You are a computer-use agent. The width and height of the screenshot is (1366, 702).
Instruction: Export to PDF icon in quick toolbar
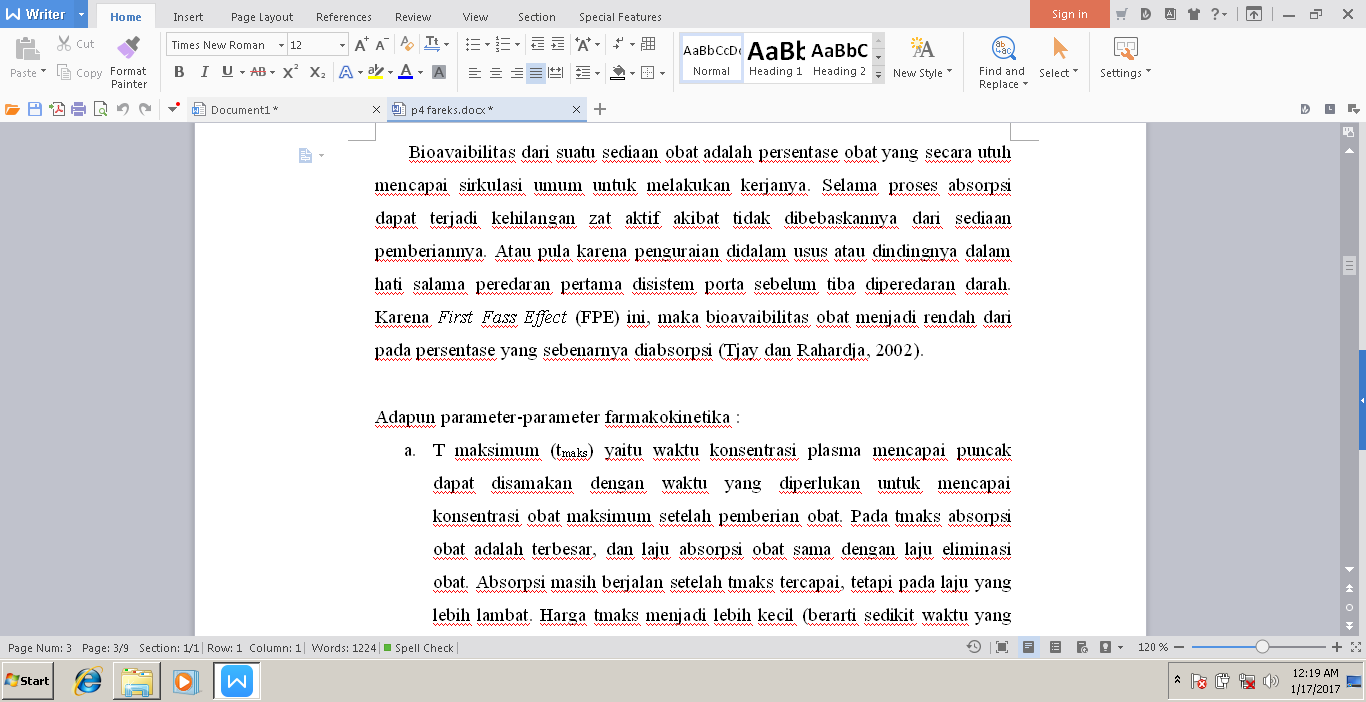pyautogui.click(x=57, y=110)
